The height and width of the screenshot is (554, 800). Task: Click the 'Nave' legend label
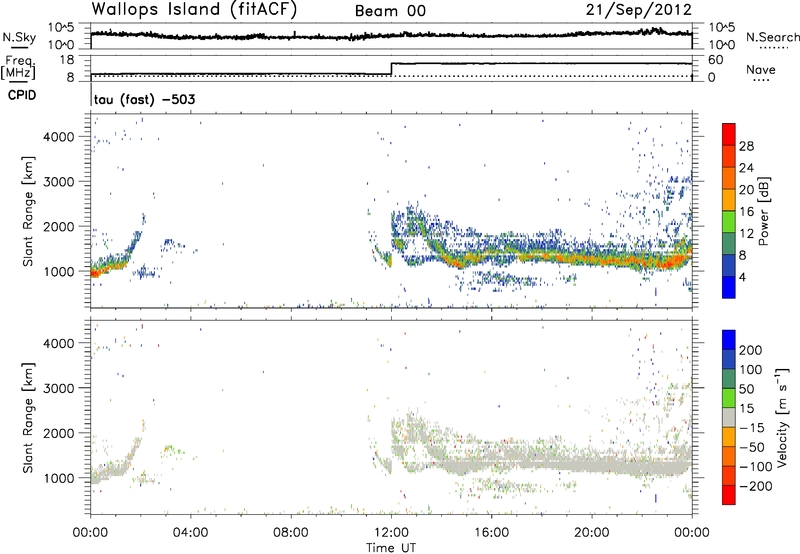click(761, 70)
